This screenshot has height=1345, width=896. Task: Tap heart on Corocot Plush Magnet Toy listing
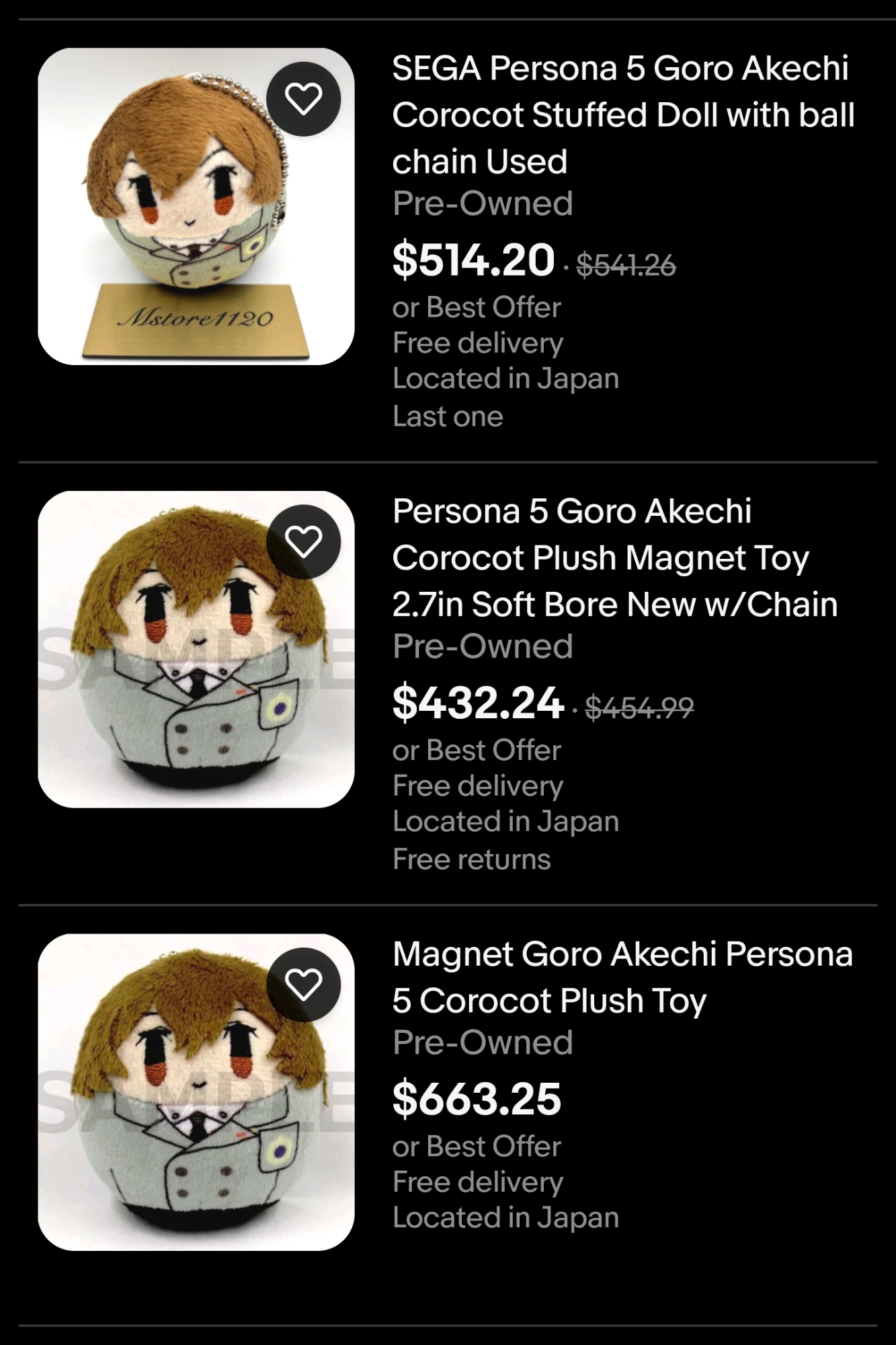click(303, 541)
